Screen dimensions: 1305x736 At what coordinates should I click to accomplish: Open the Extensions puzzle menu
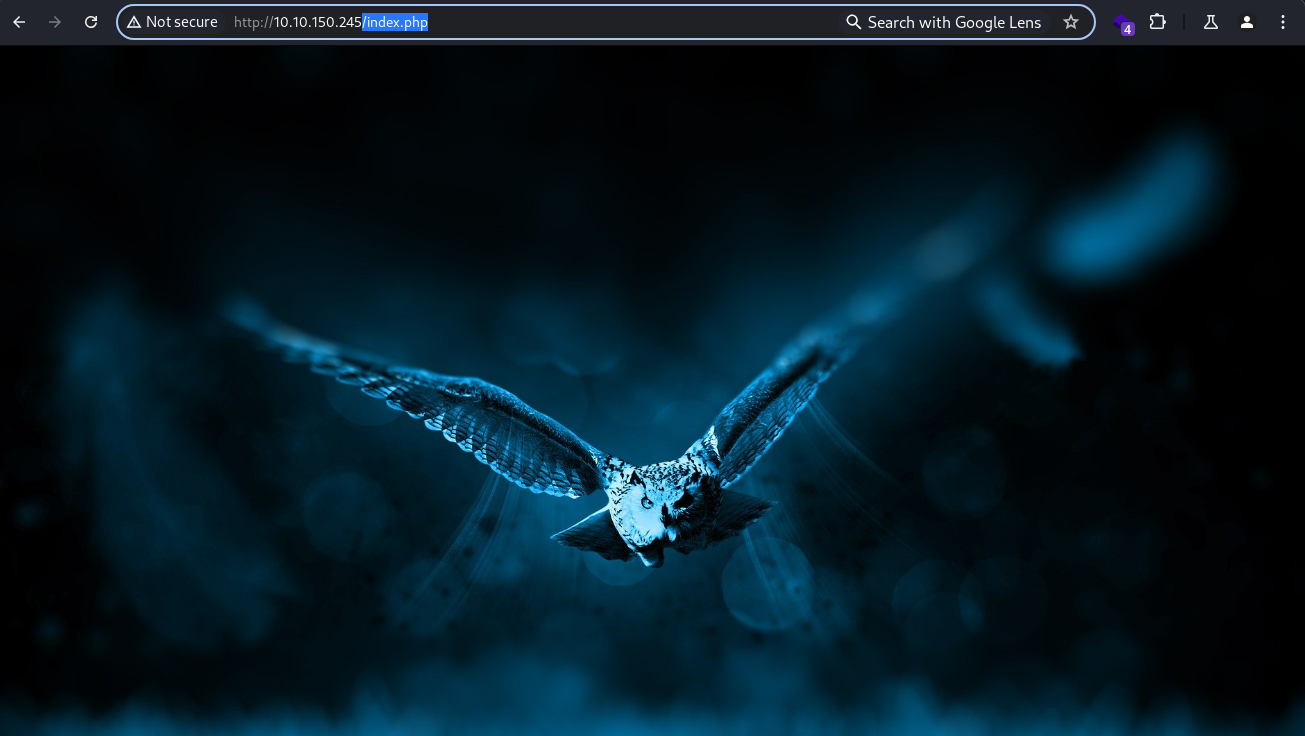click(x=1158, y=22)
